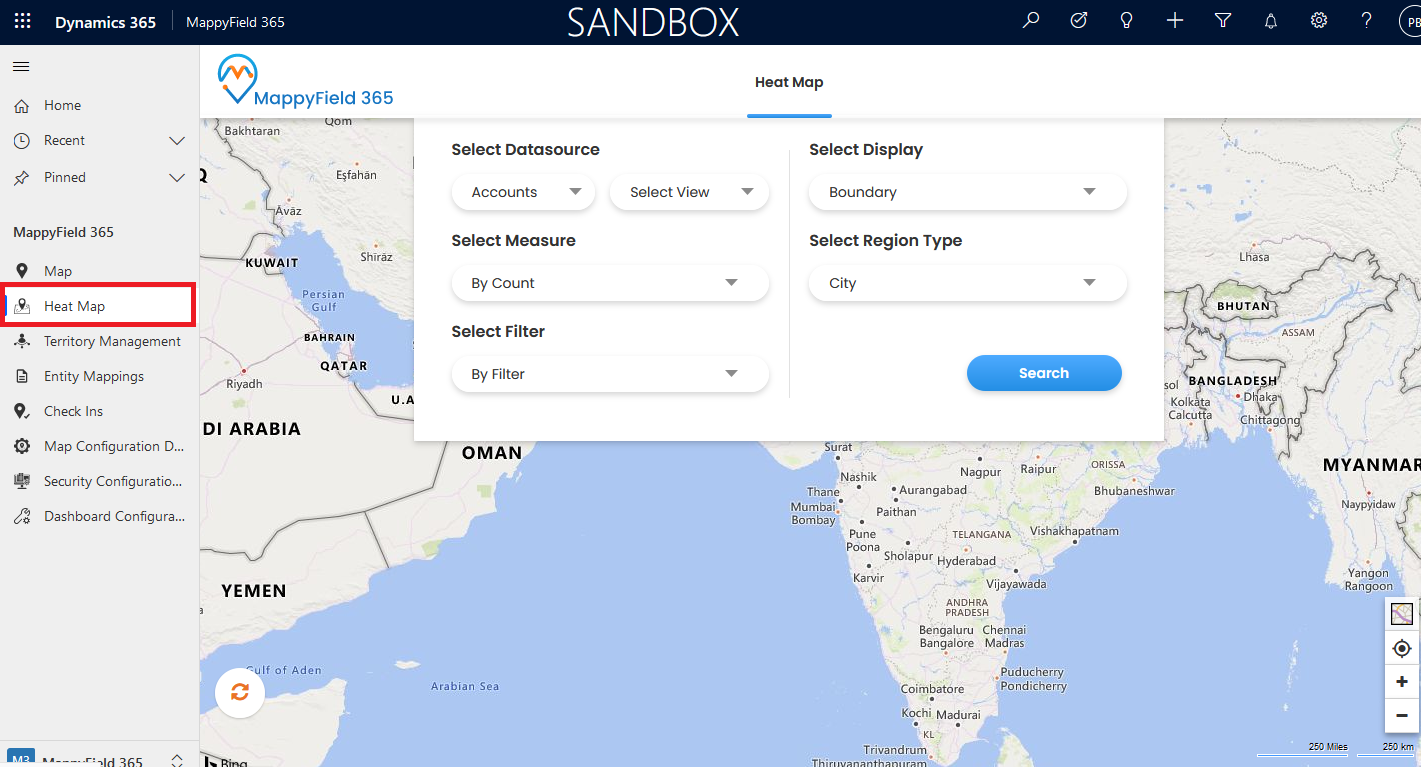The image size is (1421, 767).
Task: Click the Check Ins location icon
Action: tap(21, 411)
